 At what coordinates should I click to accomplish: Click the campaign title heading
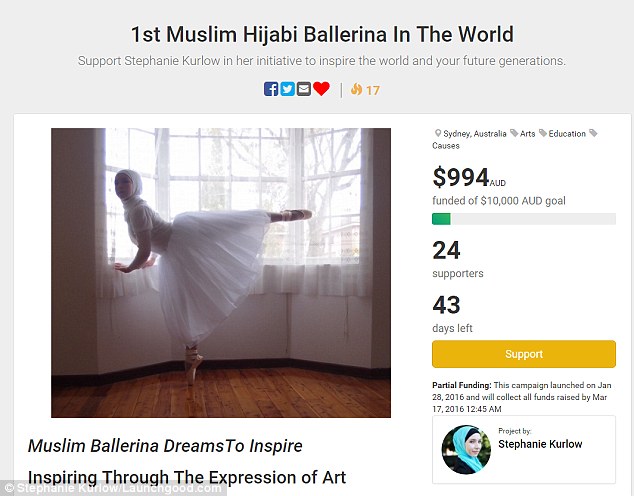point(322,34)
